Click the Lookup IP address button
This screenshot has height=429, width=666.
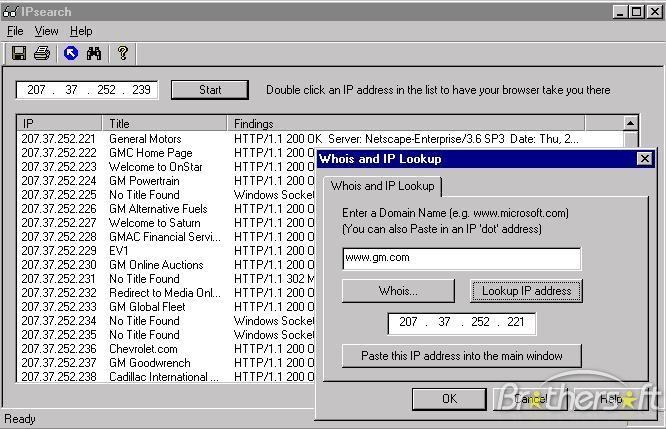click(x=526, y=291)
